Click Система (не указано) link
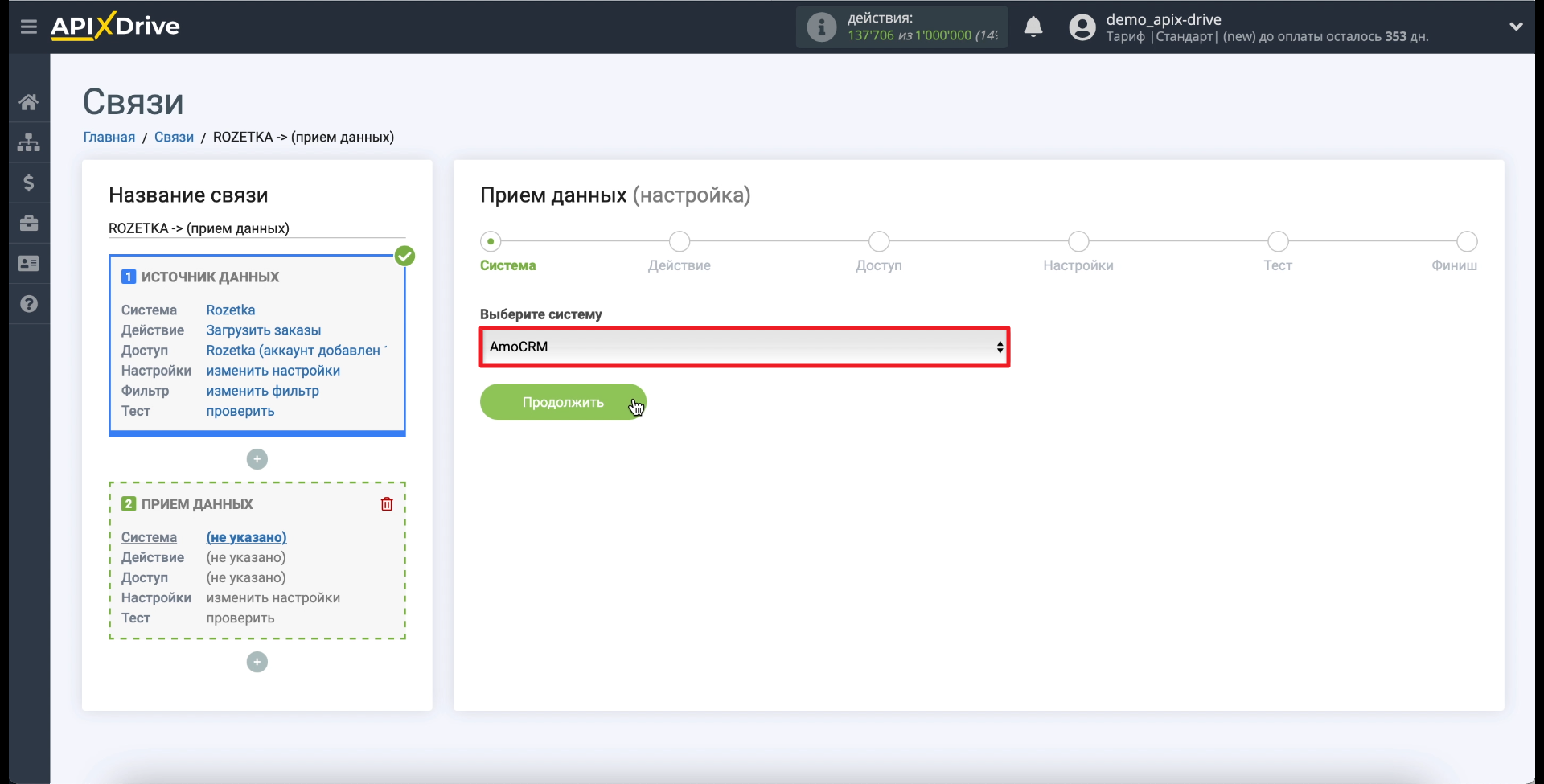This screenshot has width=1544, height=784. 246,537
